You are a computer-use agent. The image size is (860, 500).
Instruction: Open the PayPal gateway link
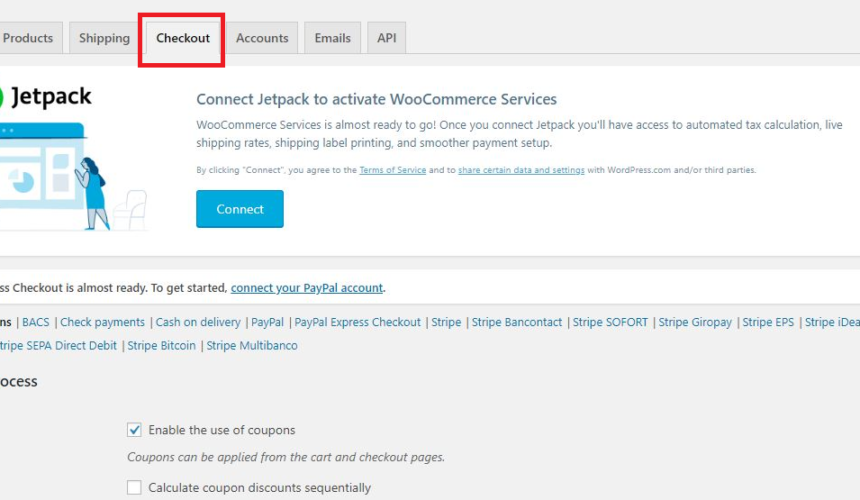(268, 322)
